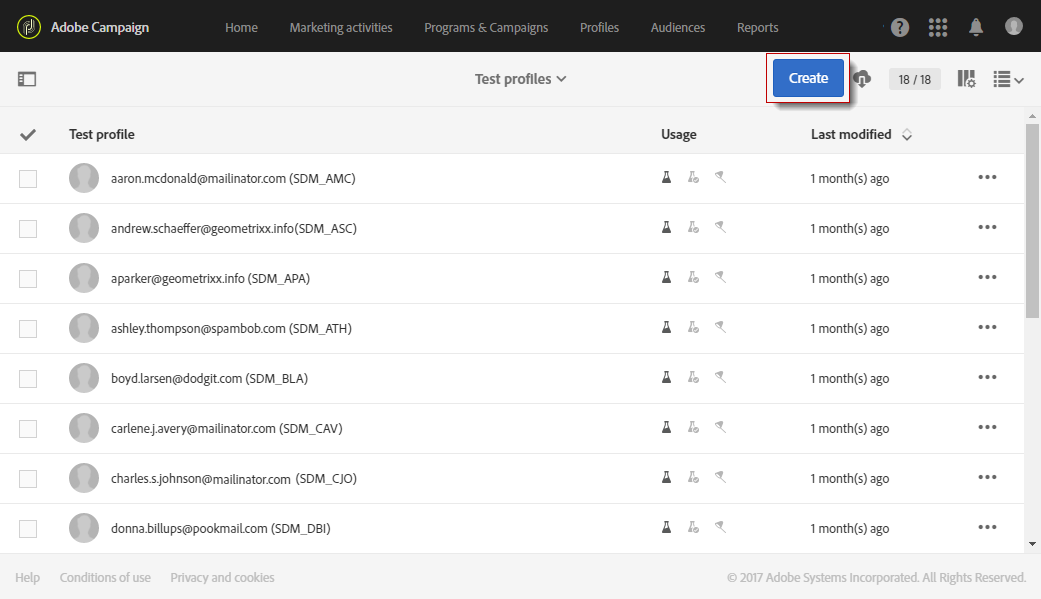The image size is (1041, 599).
Task: Open the Audiences menu
Action: pos(678,27)
